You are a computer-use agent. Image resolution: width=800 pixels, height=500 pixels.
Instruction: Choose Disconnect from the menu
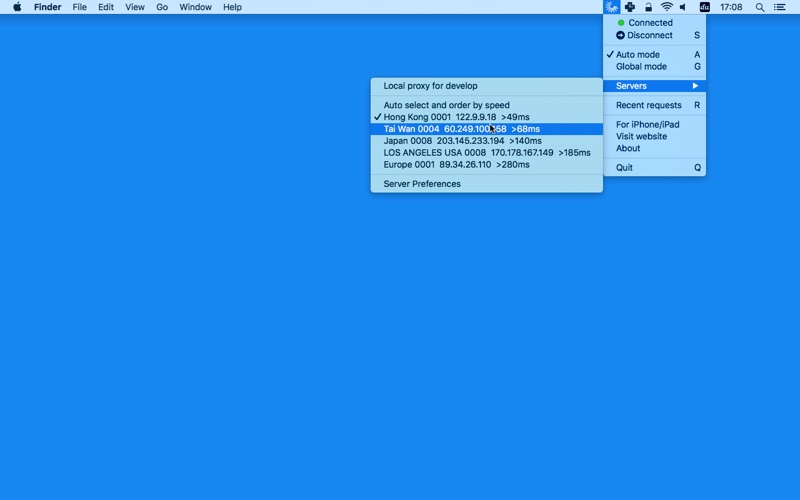655,35
